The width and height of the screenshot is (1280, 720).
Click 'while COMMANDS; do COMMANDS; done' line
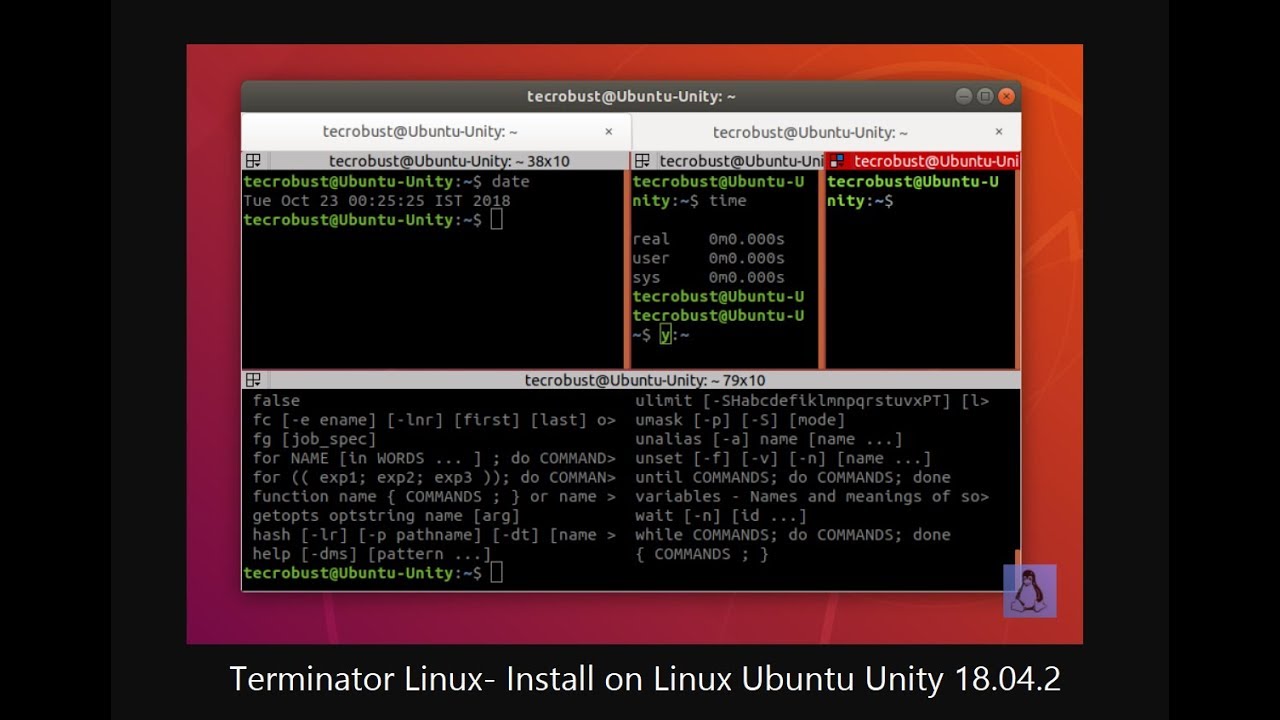click(x=793, y=535)
